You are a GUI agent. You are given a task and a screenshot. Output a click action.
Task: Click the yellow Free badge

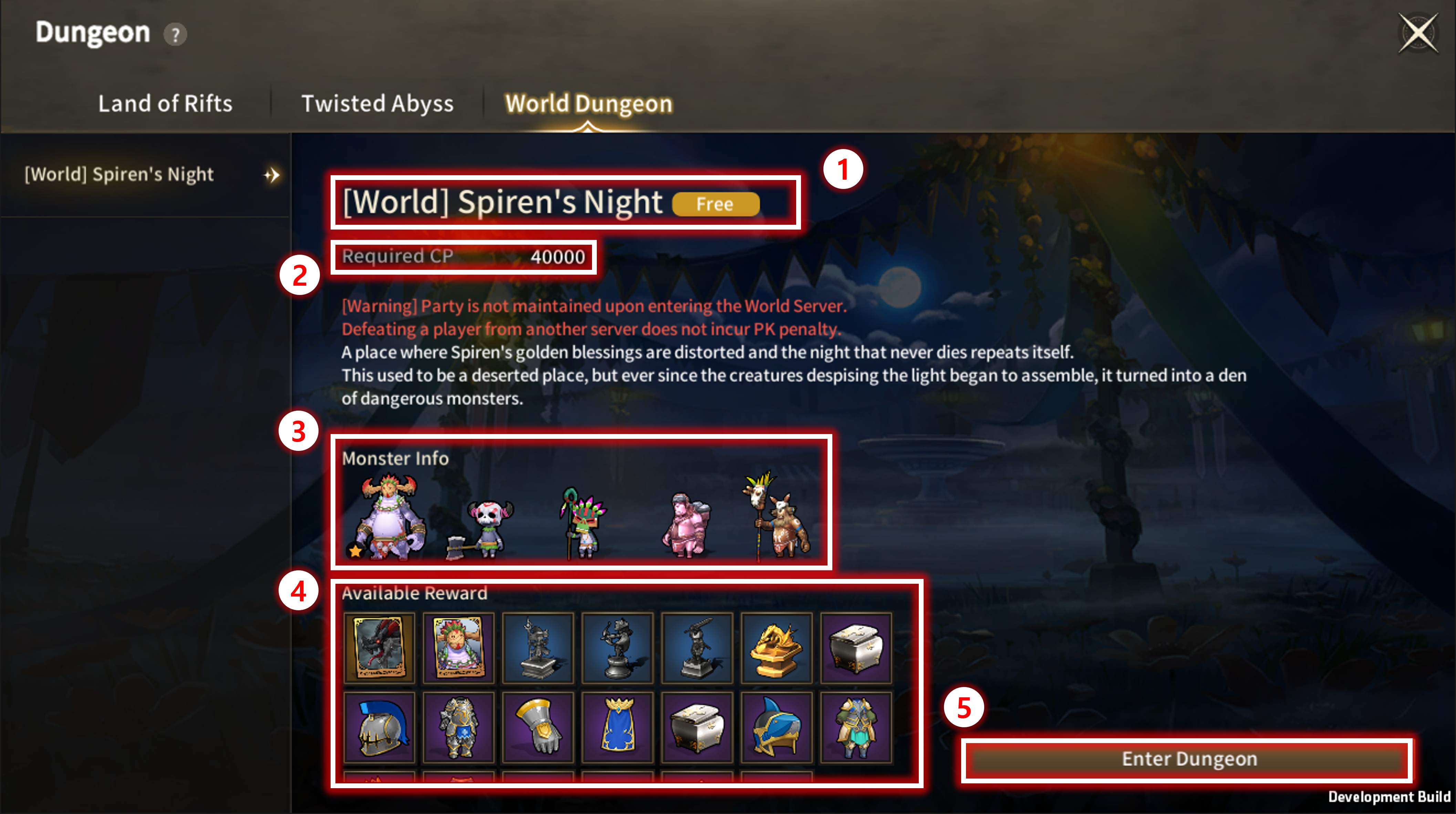coord(716,204)
